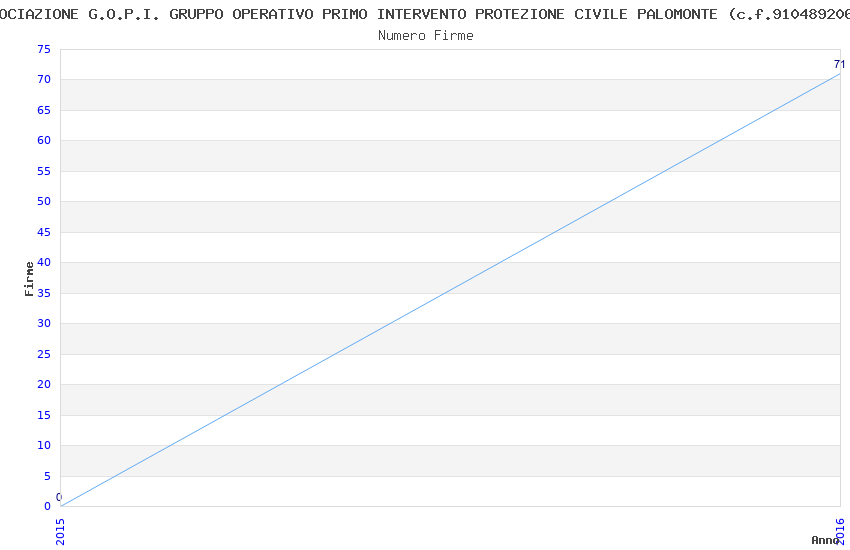Screen dimensions: 850x550
Task: Click the data point label 0 near origin
Action: pos(59,497)
